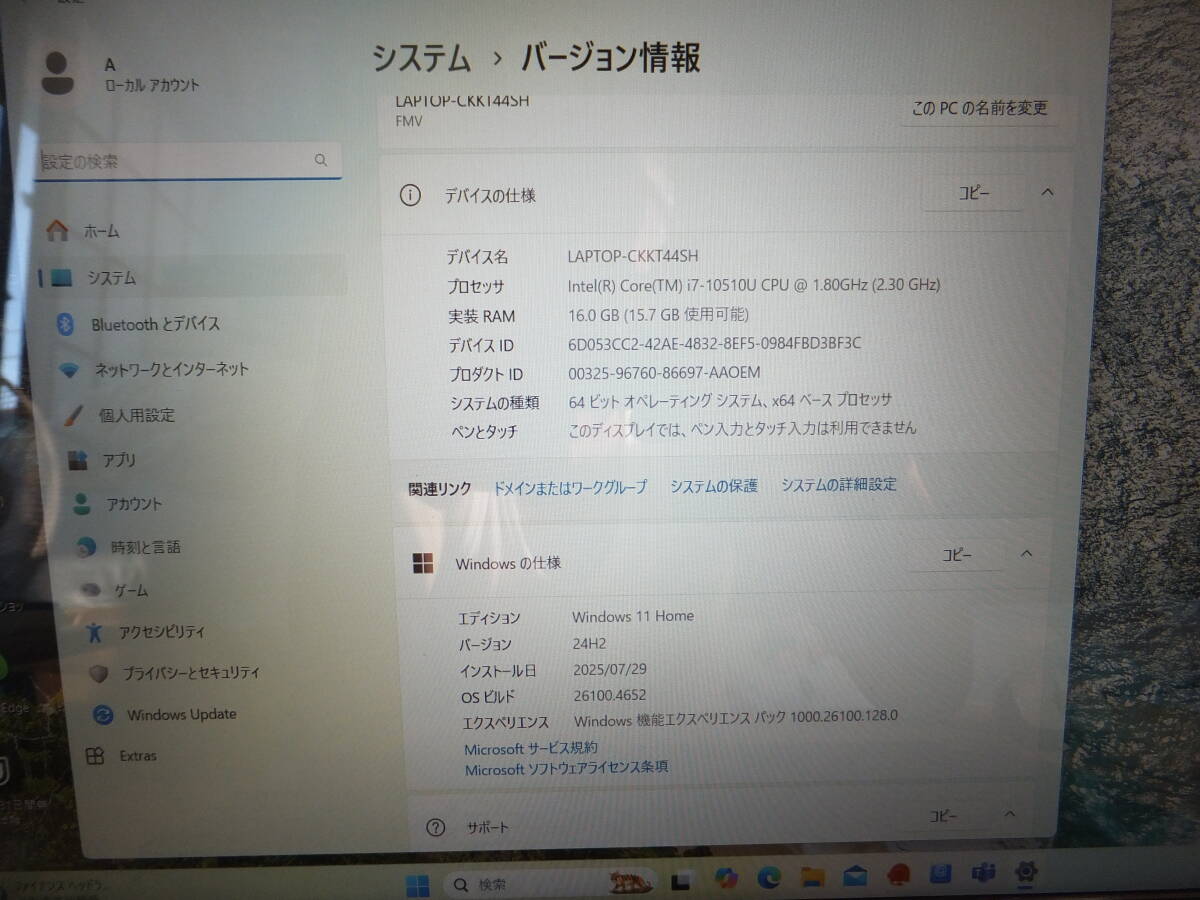Screen dimensions: 1200x900
Task: Open the Windows Start button on the taskbar
Action: [x=417, y=885]
